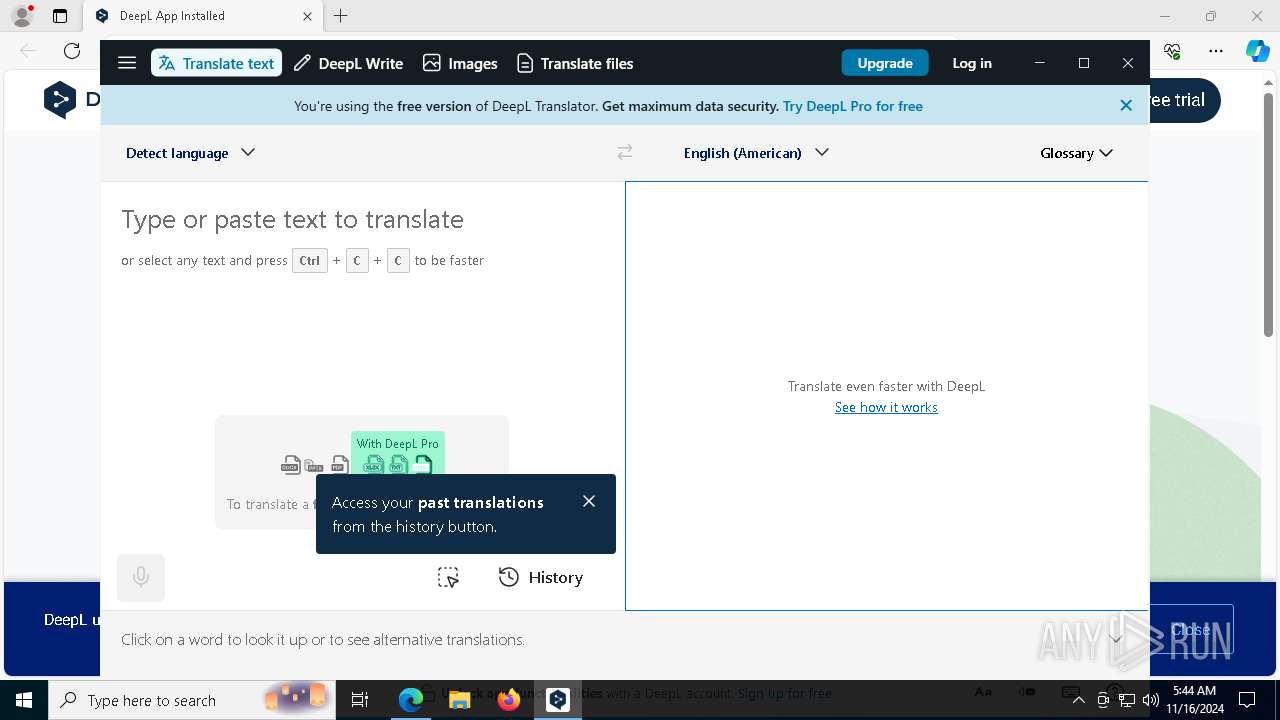Screen dimensions: 1280x720
Task: Open See how it works link
Action: tap(886, 407)
